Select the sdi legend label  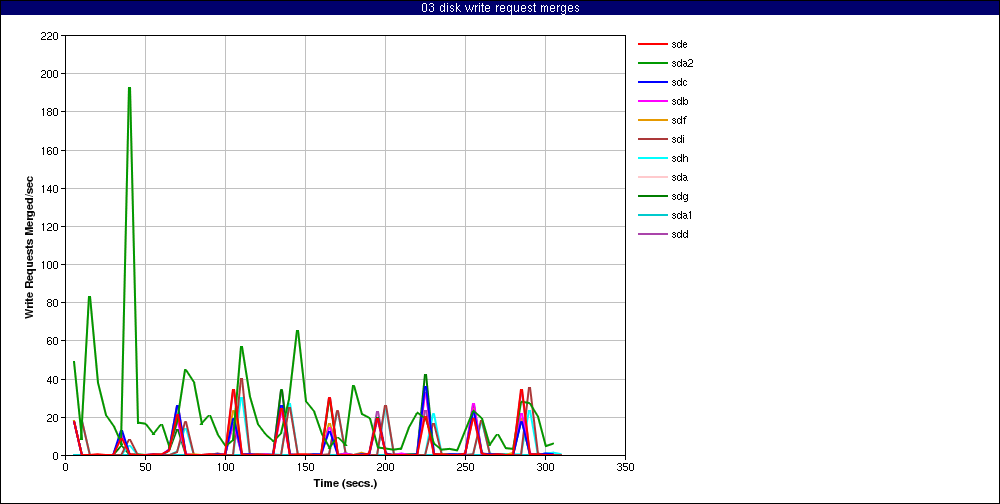coord(678,140)
